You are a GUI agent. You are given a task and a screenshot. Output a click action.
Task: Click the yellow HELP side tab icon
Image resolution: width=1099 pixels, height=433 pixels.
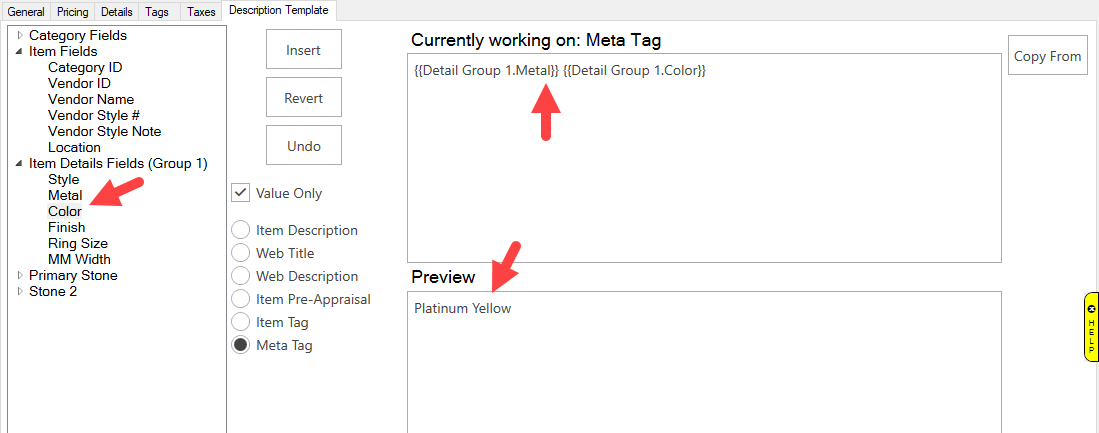click(1091, 327)
